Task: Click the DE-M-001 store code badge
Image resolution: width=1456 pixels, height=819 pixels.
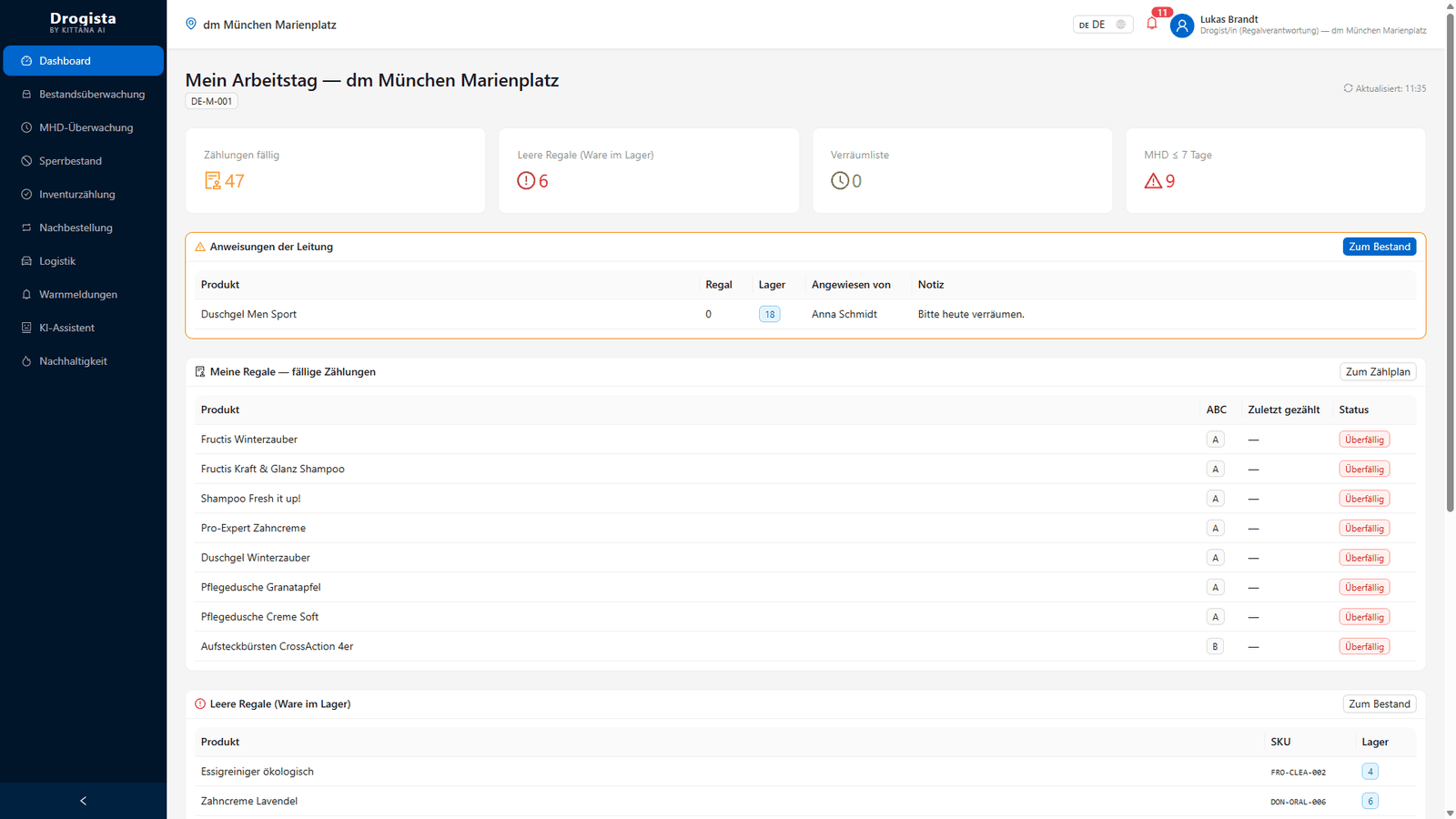Action: pyautogui.click(x=211, y=101)
